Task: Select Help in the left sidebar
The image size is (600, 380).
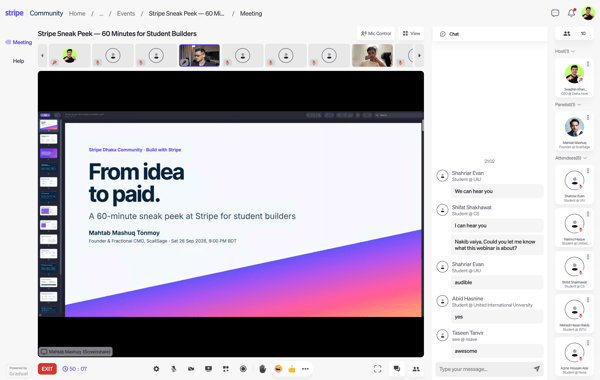Action: point(18,61)
